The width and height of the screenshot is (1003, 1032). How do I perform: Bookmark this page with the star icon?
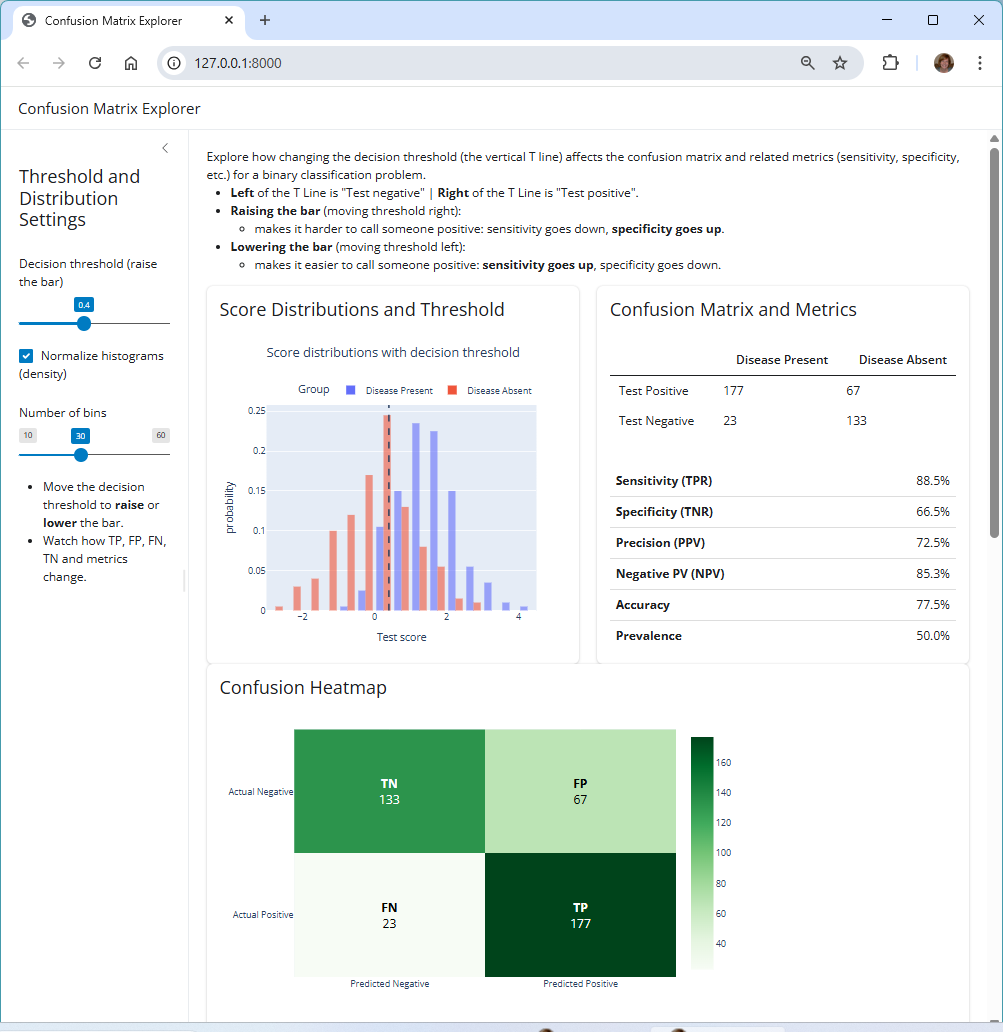click(x=840, y=63)
